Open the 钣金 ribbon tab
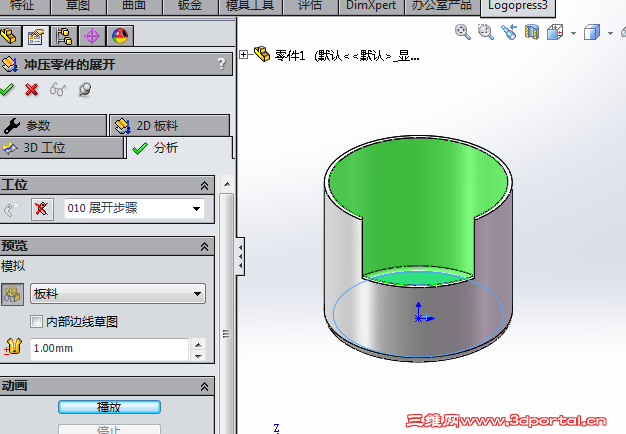 click(190, 6)
